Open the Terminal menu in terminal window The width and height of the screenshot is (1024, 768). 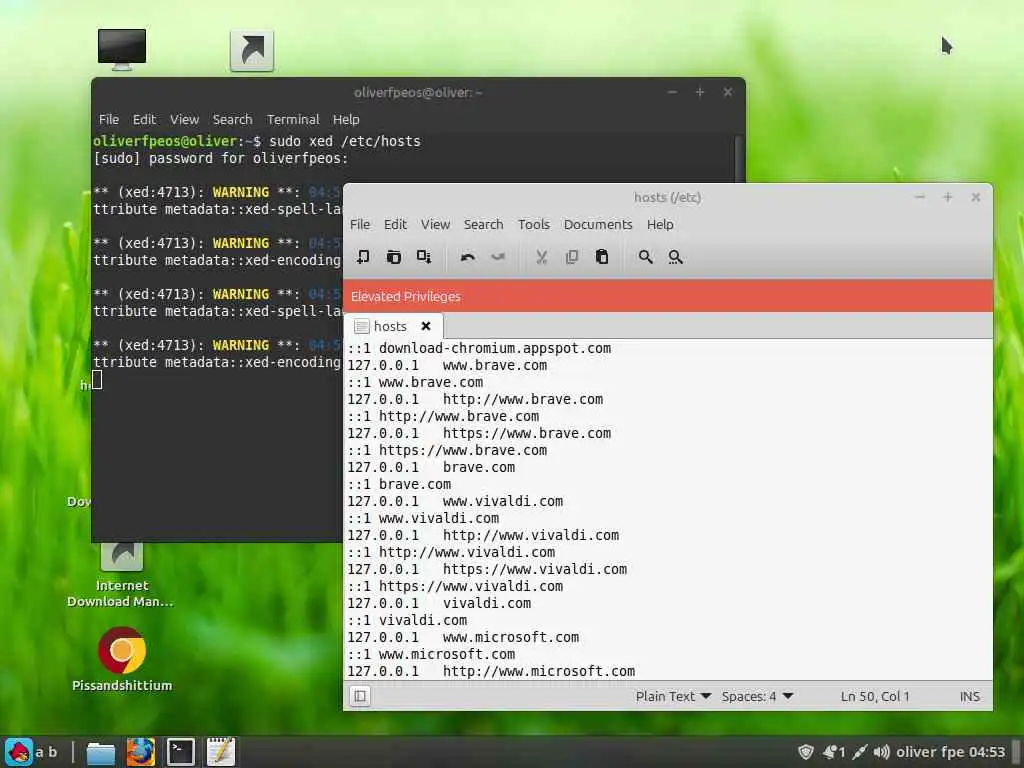[293, 120]
